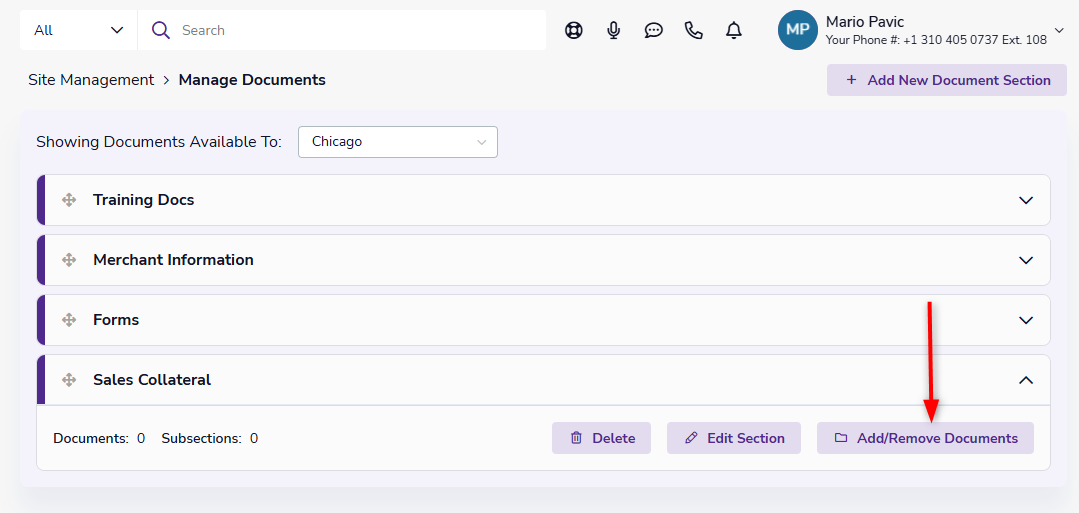Click the help lifebuoy icon

point(574,30)
